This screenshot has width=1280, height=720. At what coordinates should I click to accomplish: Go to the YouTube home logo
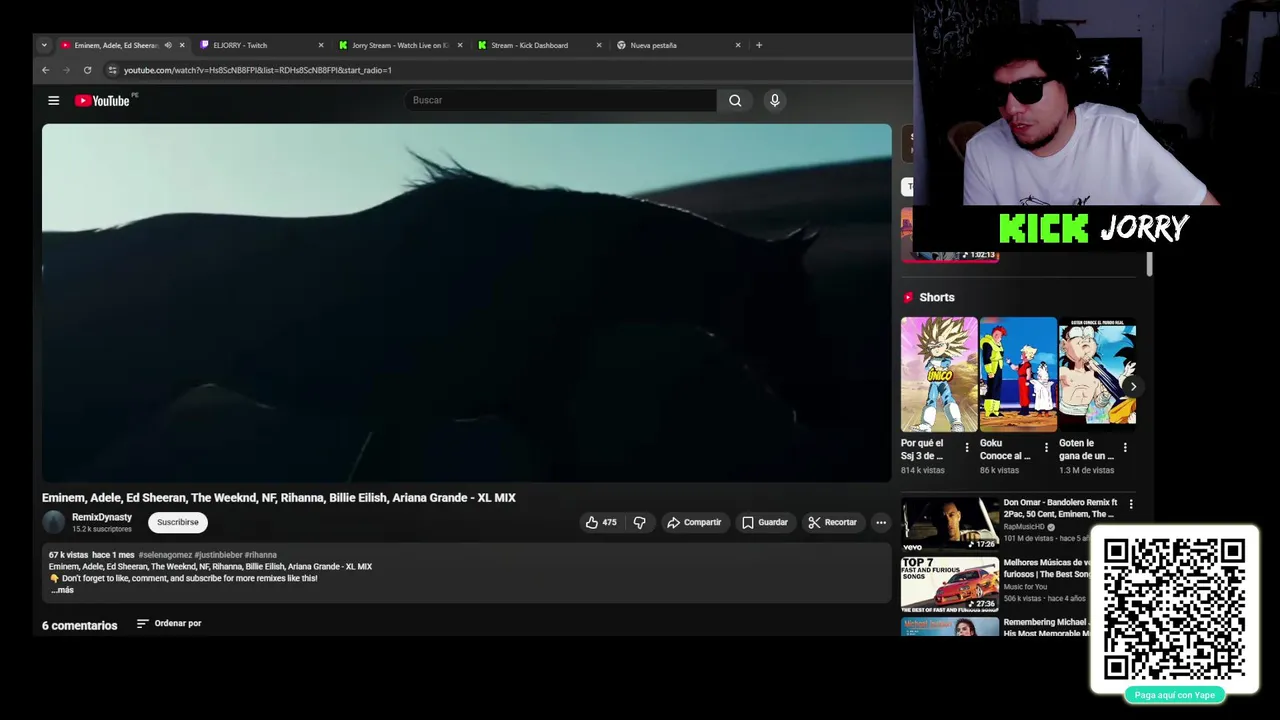point(103,100)
